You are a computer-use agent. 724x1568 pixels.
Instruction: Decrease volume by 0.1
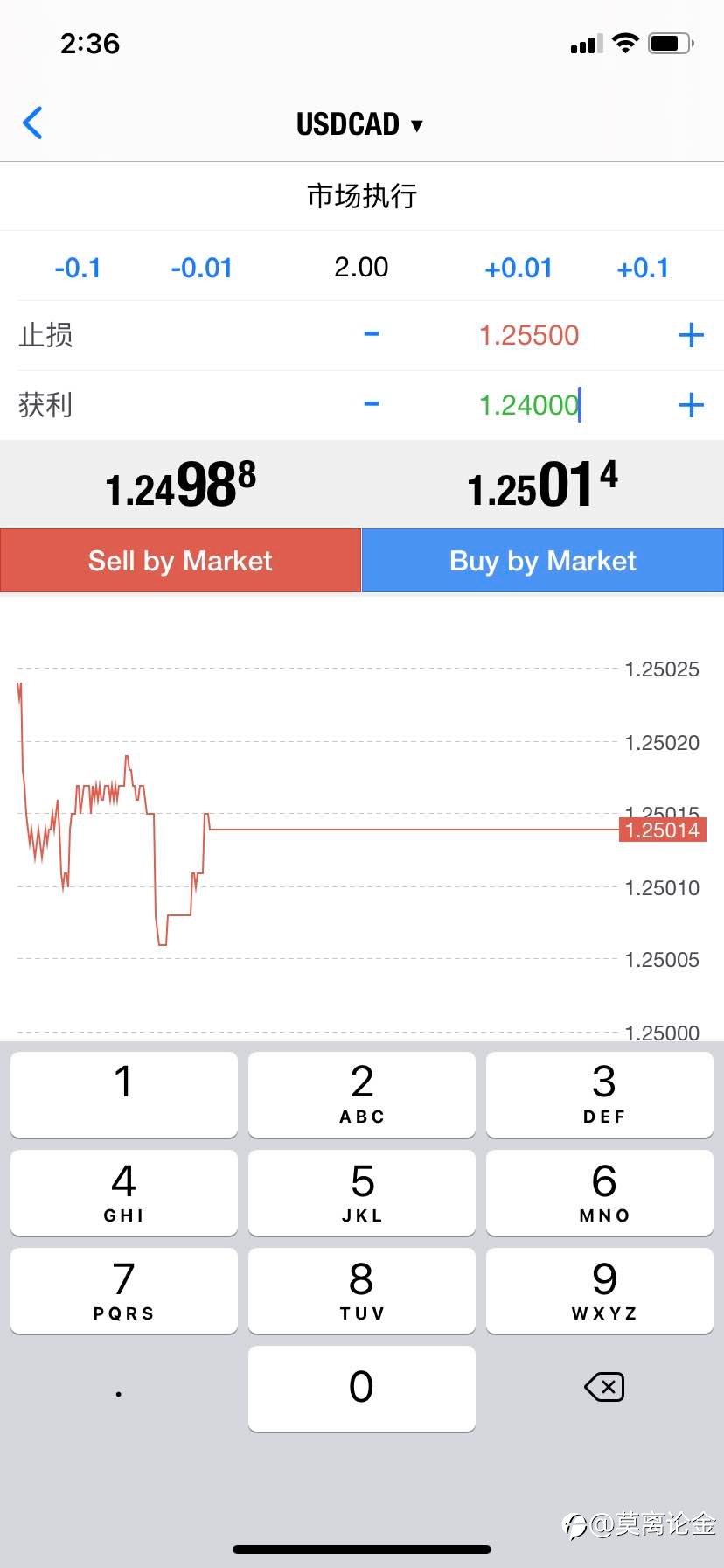pyautogui.click(x=77, y=268)
